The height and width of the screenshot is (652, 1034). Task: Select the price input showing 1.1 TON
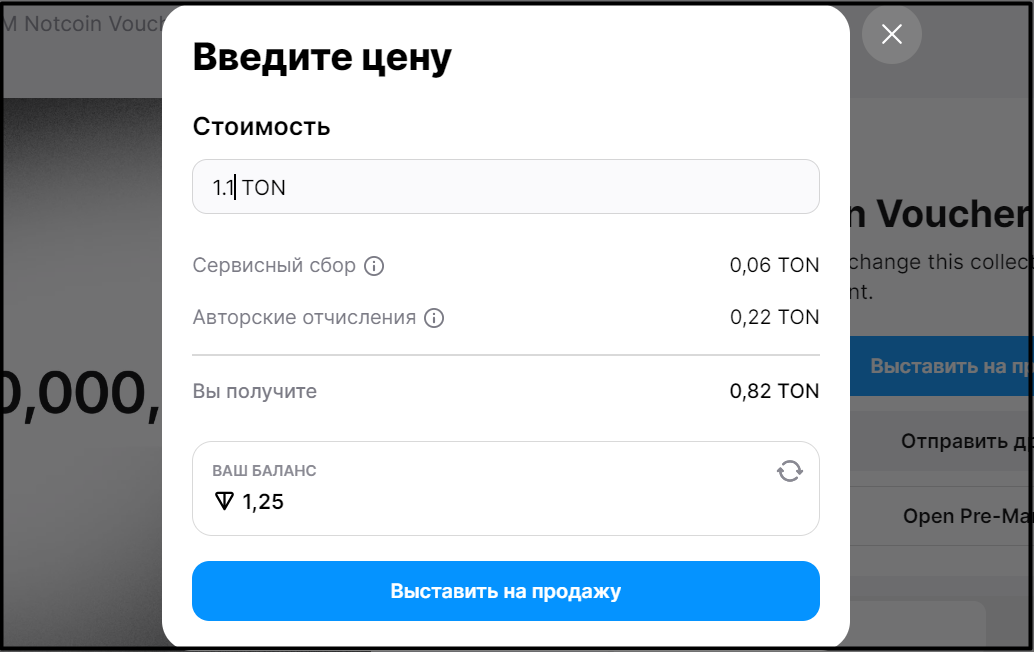[505, 186]
